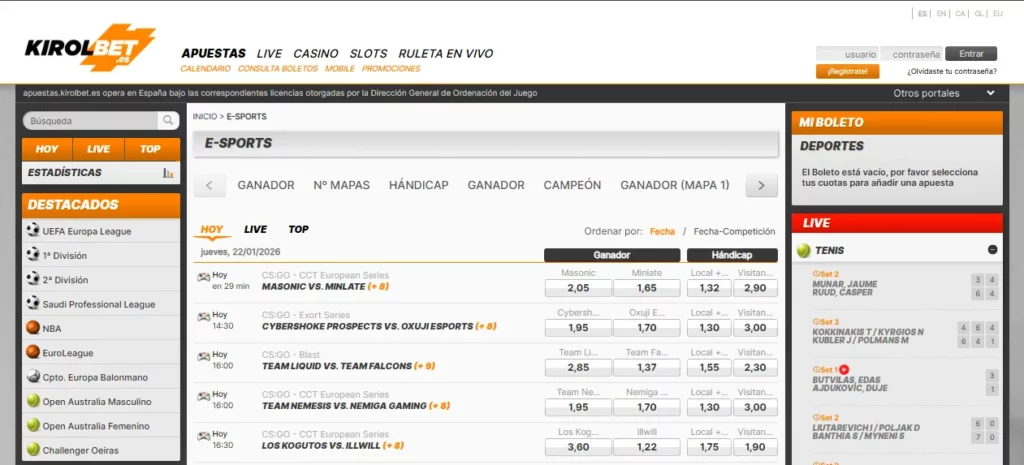Viewport: 1024px width, 465px height.
Task: Open the Estadísticas bar chart icon
Action: (x=168, y=173)
